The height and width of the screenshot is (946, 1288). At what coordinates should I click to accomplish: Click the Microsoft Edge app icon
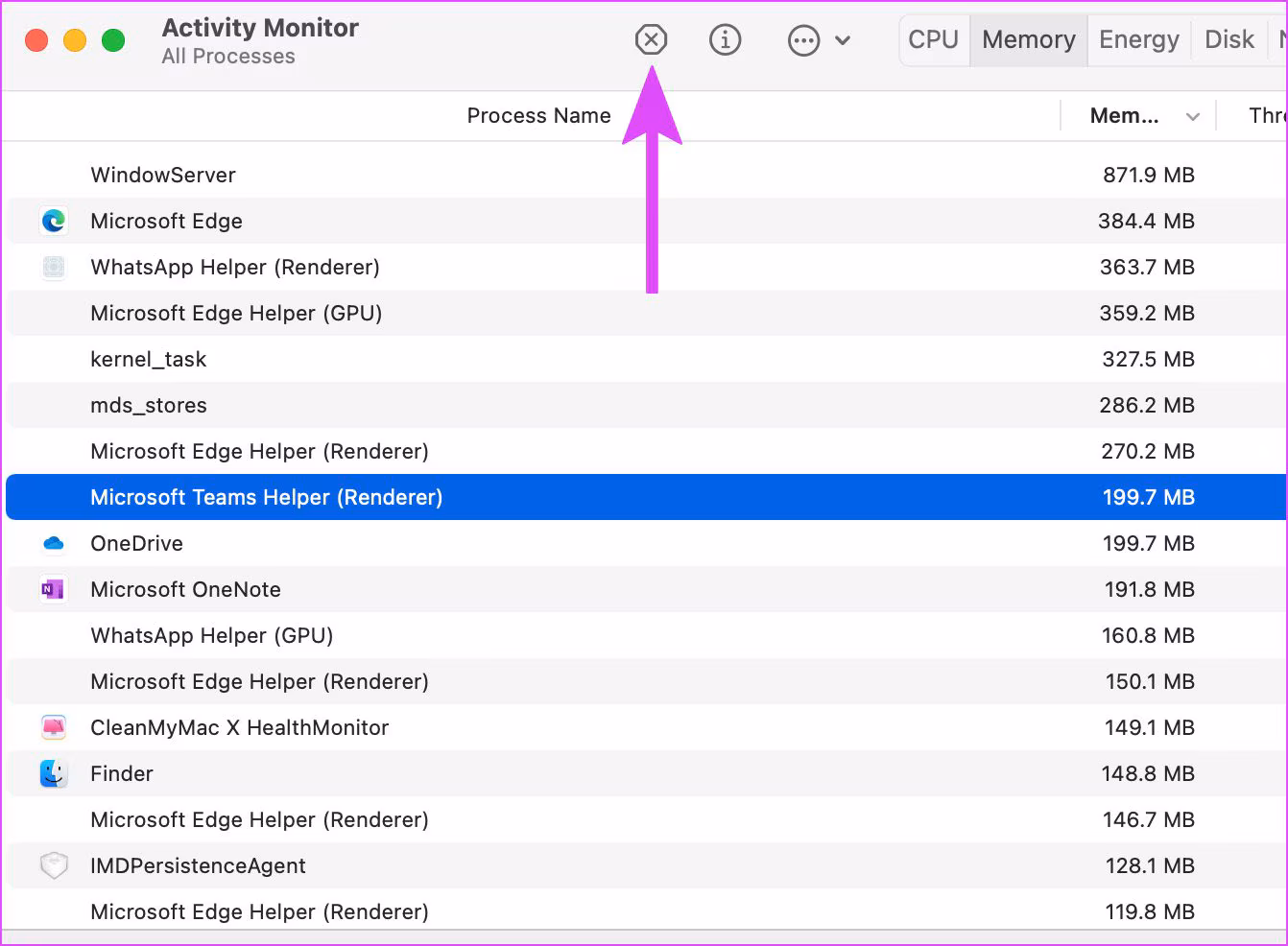[54, 221]
